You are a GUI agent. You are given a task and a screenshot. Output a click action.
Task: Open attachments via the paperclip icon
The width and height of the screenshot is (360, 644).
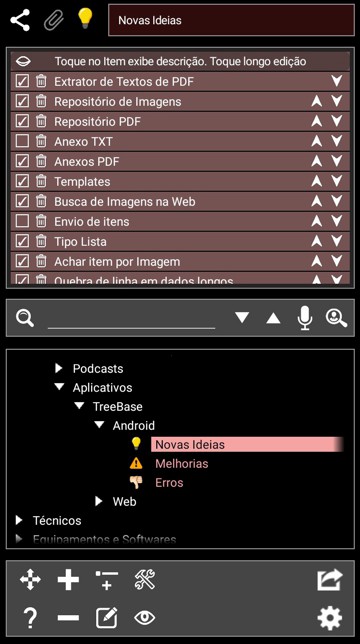coord(54,21)
